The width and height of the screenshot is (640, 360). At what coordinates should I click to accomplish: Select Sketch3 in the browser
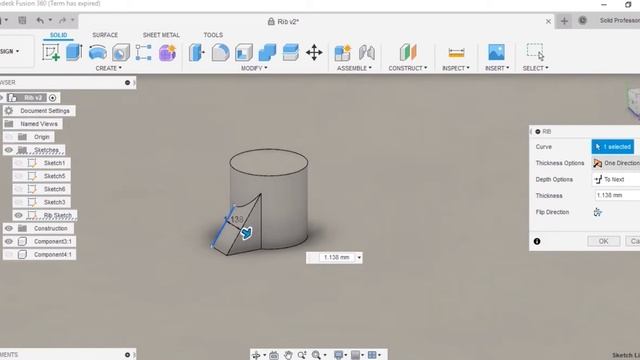tap(54, 202)
